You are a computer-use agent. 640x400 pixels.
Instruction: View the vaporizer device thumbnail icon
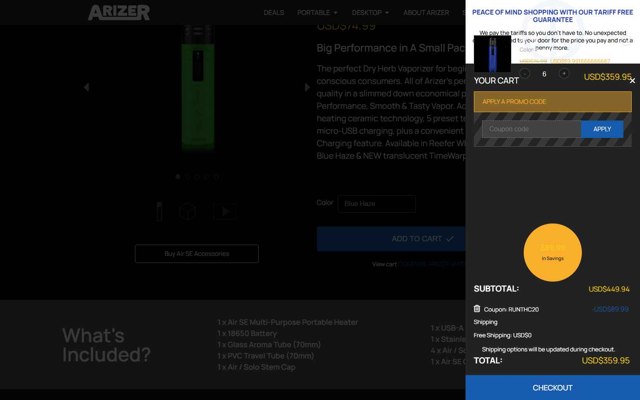pos(159,211)
